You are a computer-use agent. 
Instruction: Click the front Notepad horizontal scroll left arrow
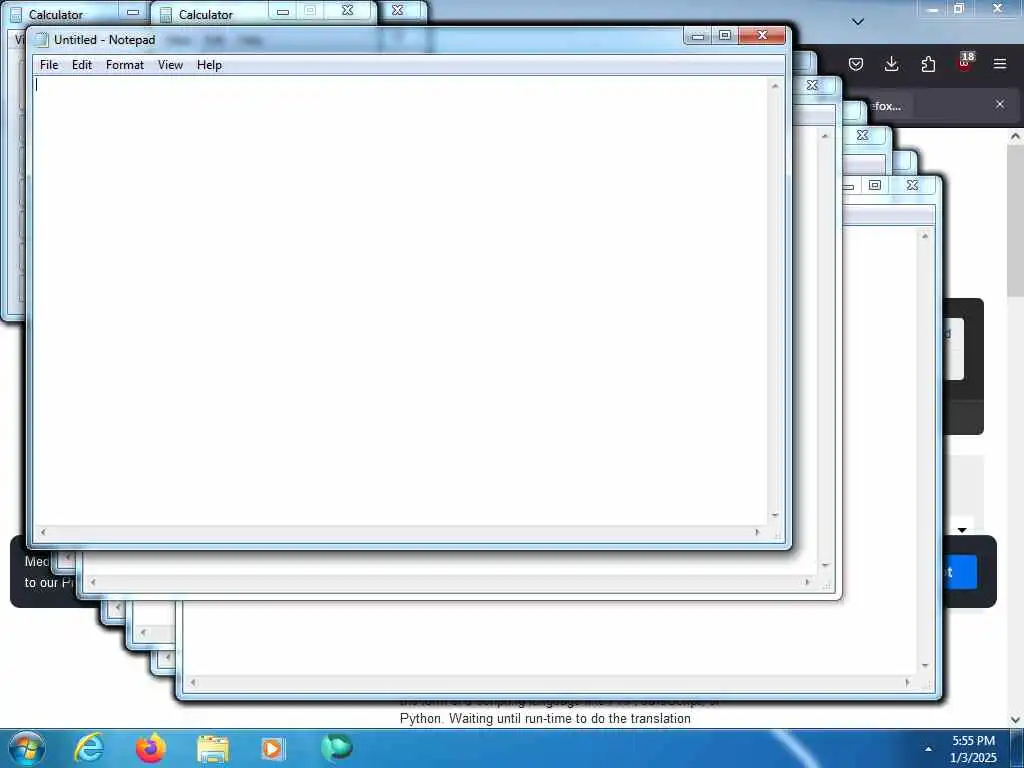pyautogui.click(x=43, y=532)
